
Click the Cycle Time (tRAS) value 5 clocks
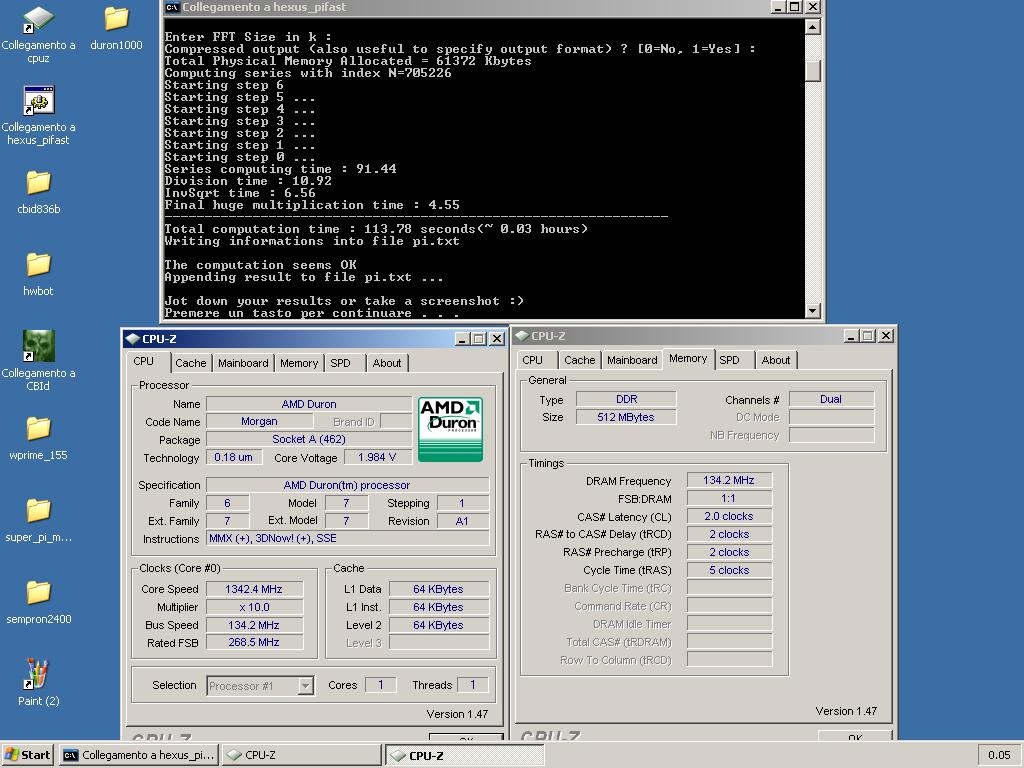tap(729, 570)
